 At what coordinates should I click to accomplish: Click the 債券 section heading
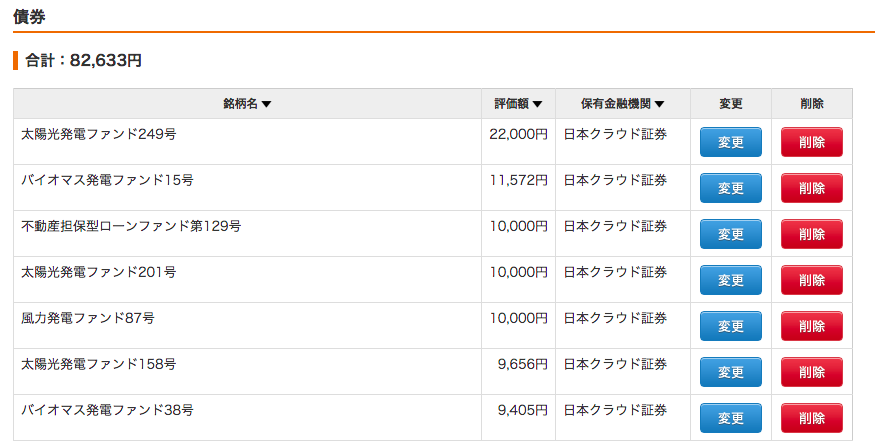pyautogui.click(x=29, y=17)
